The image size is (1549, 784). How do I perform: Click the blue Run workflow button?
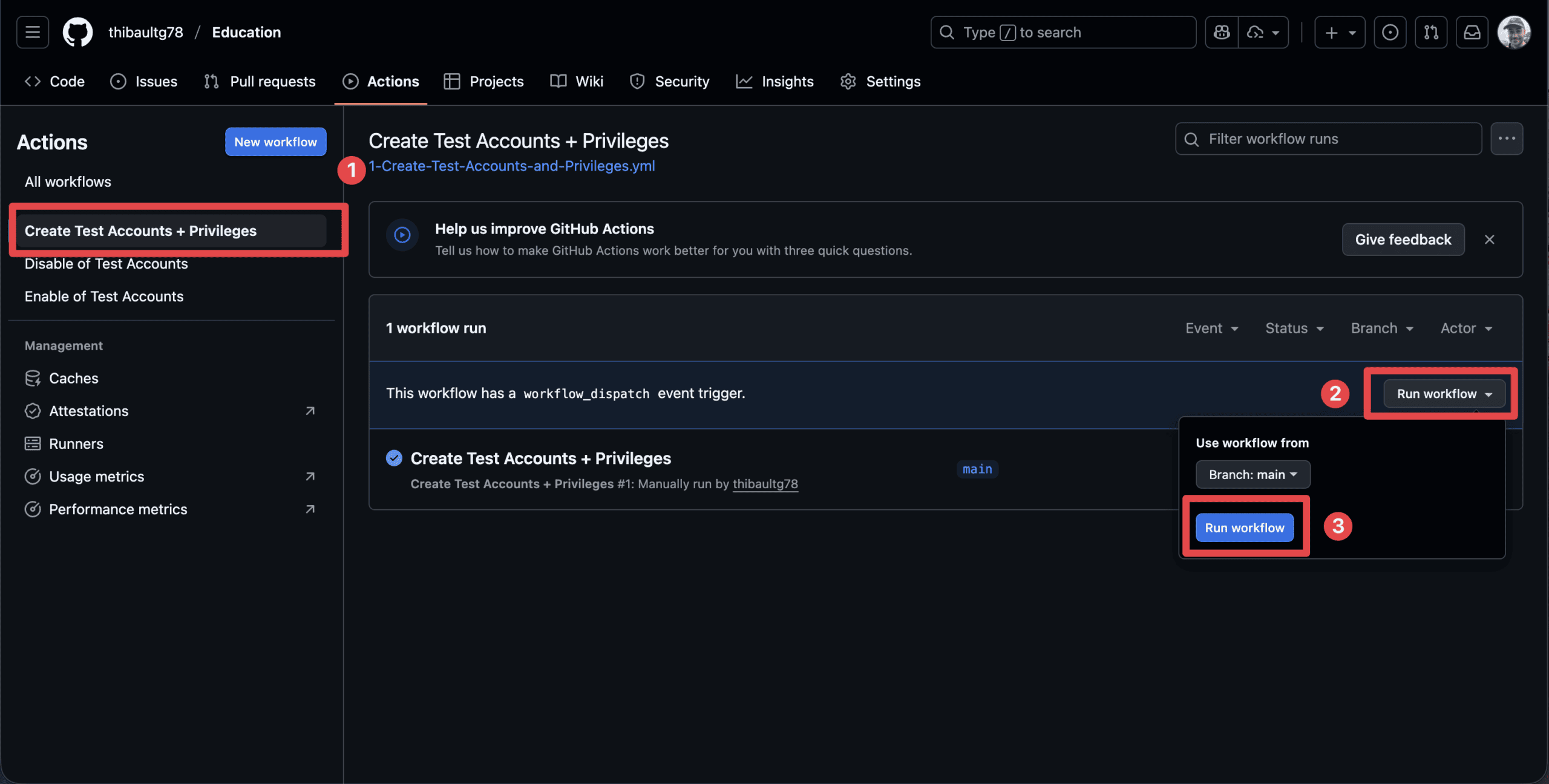[x=1244, y=528]
